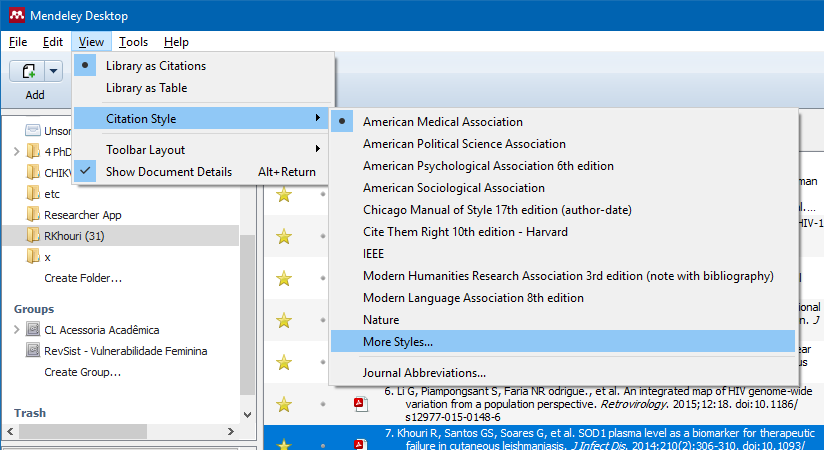Open the x folder
Image resolution: width=824 pixels, height=450 pixels.
47,257
